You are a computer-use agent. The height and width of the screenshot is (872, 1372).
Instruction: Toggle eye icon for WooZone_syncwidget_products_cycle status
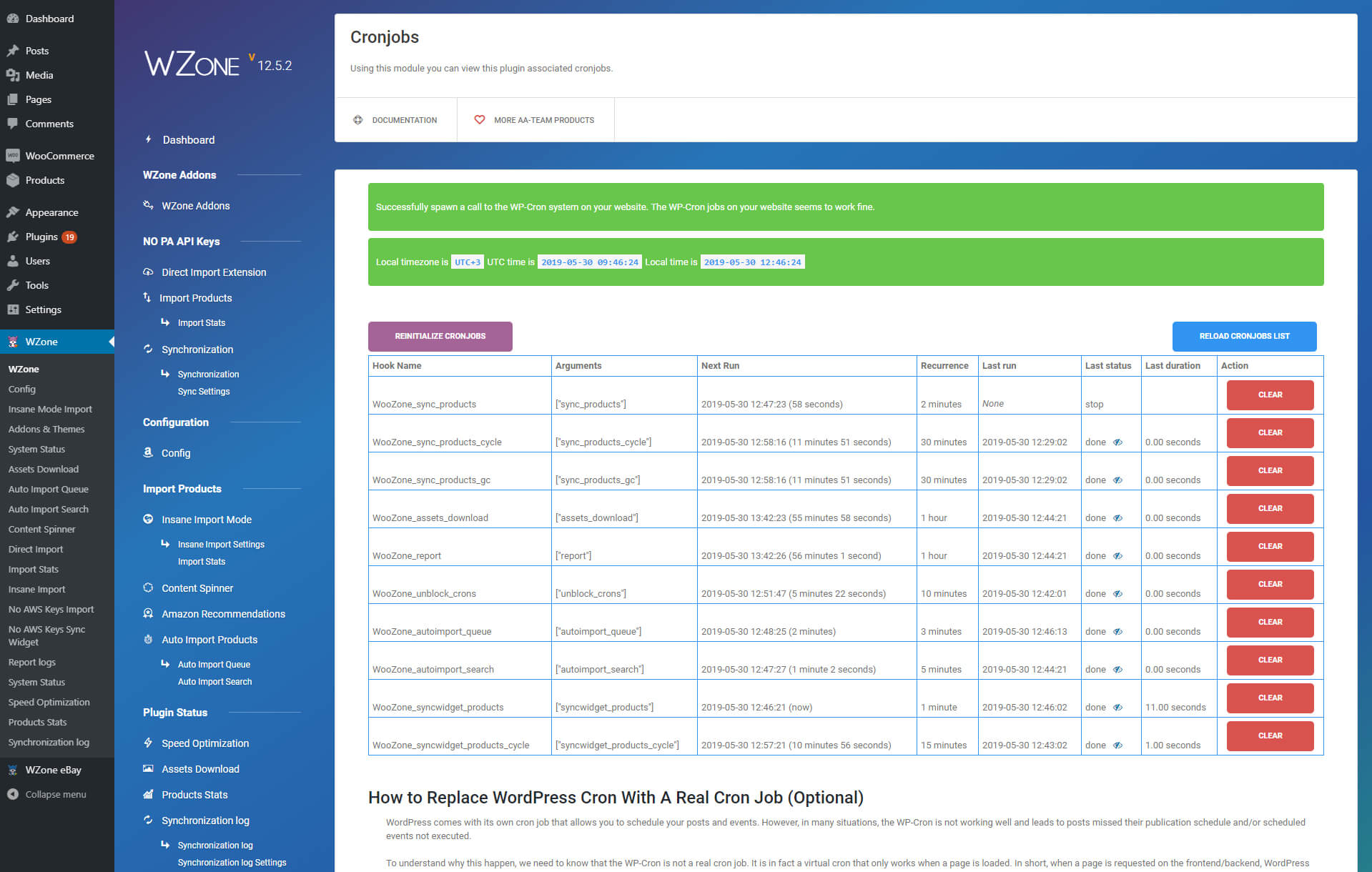1117,745
